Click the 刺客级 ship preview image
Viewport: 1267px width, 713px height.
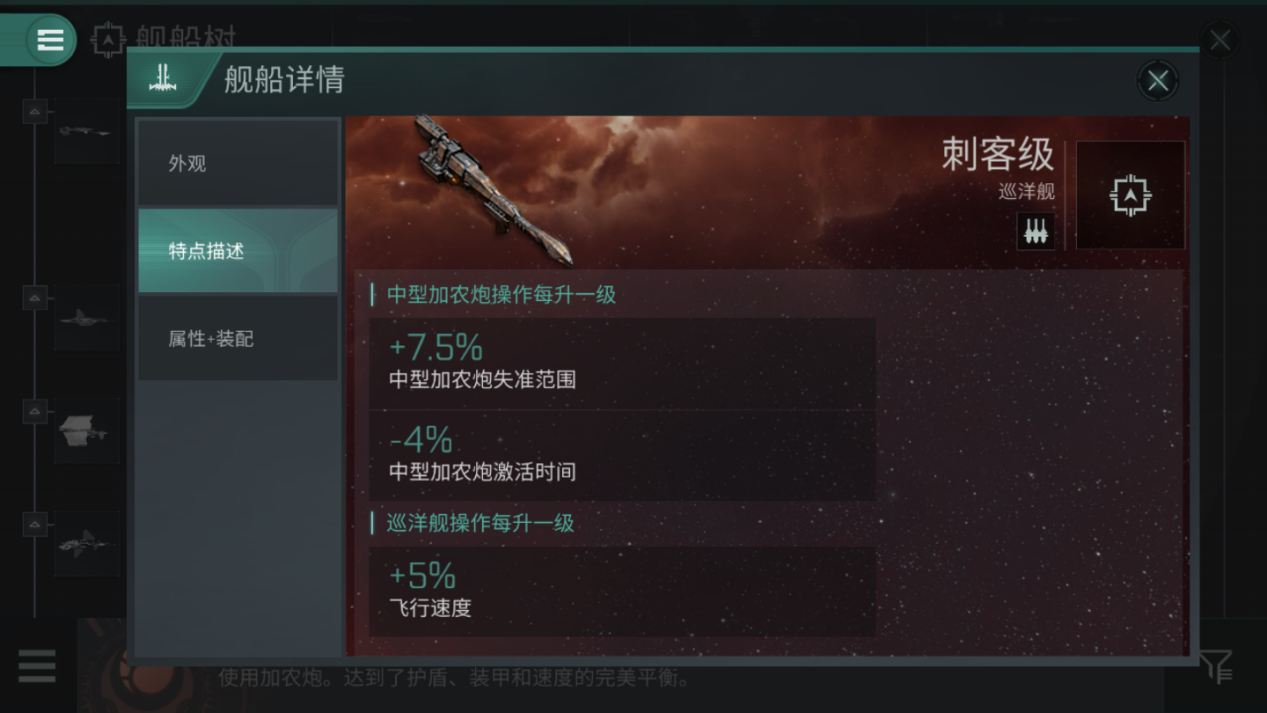click(494, 190)
